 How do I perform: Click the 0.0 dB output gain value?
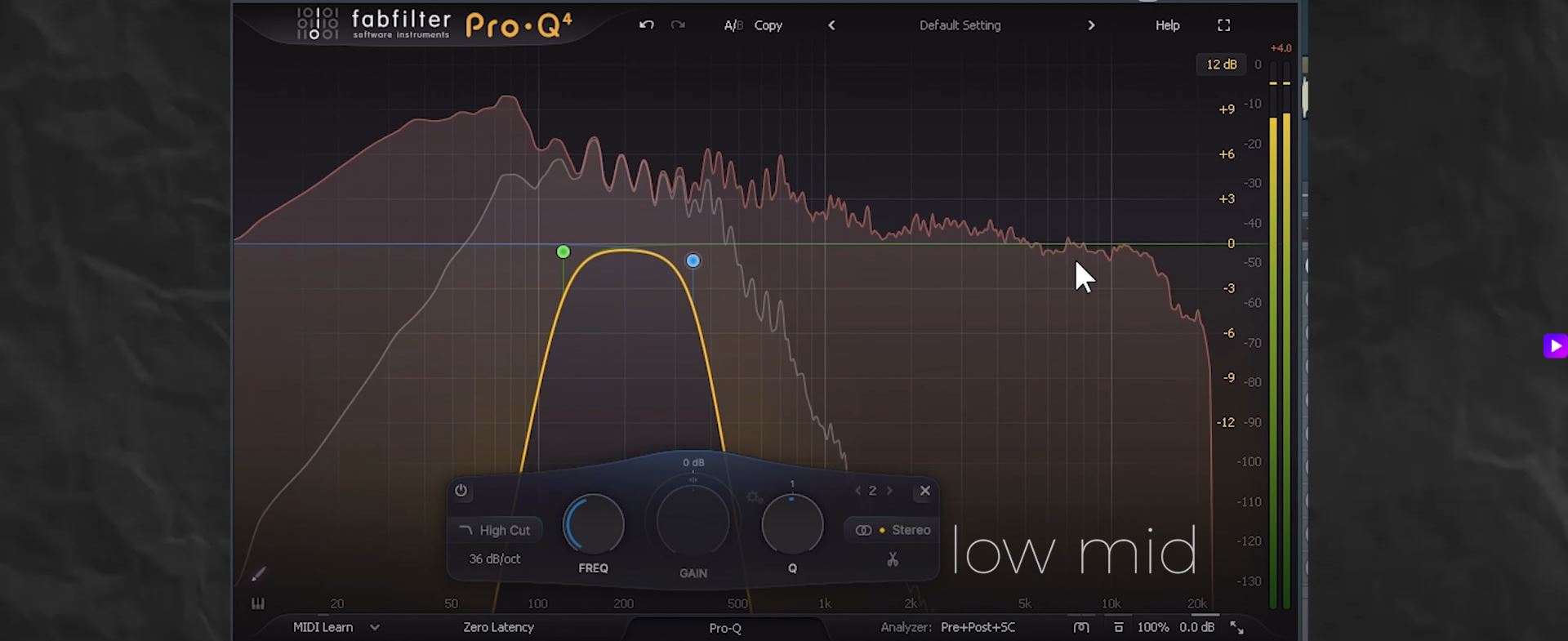click(x=1197, y=627)
